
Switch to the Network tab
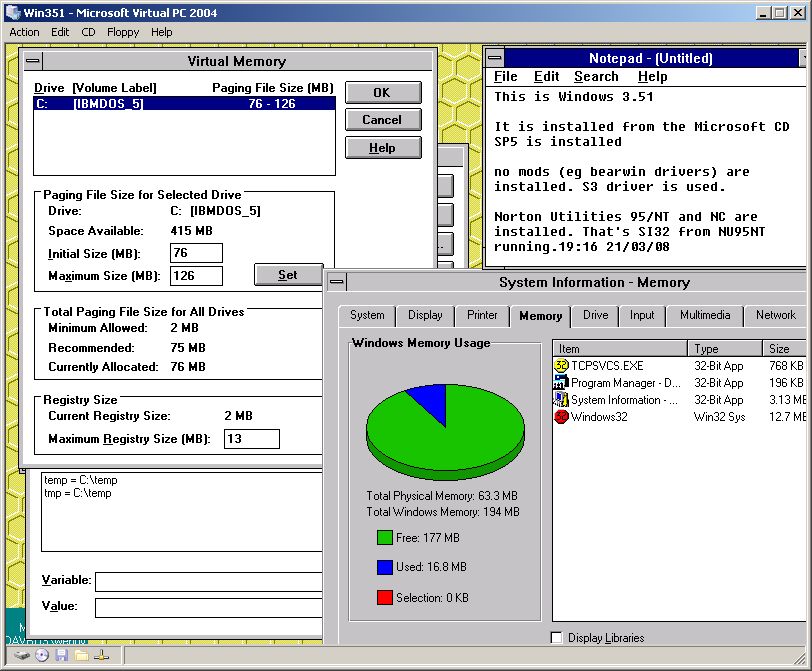coord(775,315)
